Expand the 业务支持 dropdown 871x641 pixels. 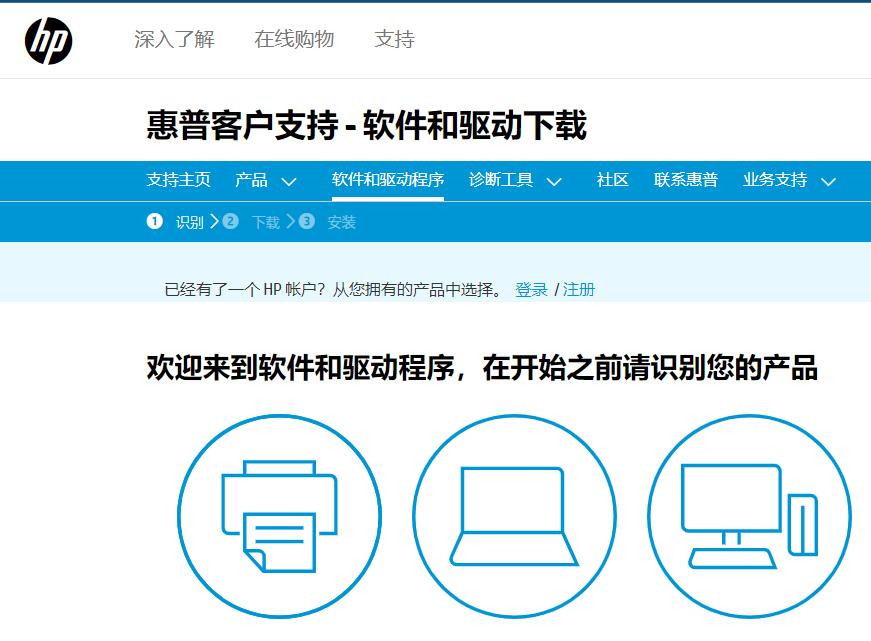coord(787,181)
